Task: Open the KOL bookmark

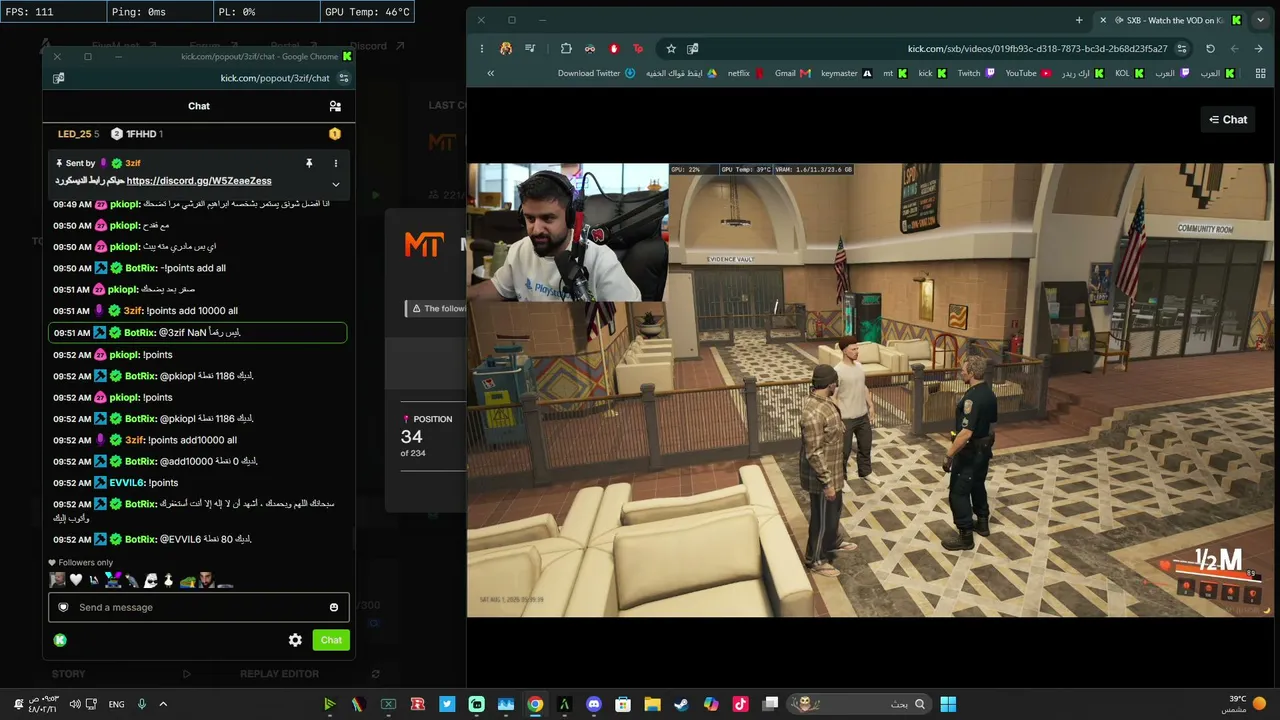Action: 1129,73
